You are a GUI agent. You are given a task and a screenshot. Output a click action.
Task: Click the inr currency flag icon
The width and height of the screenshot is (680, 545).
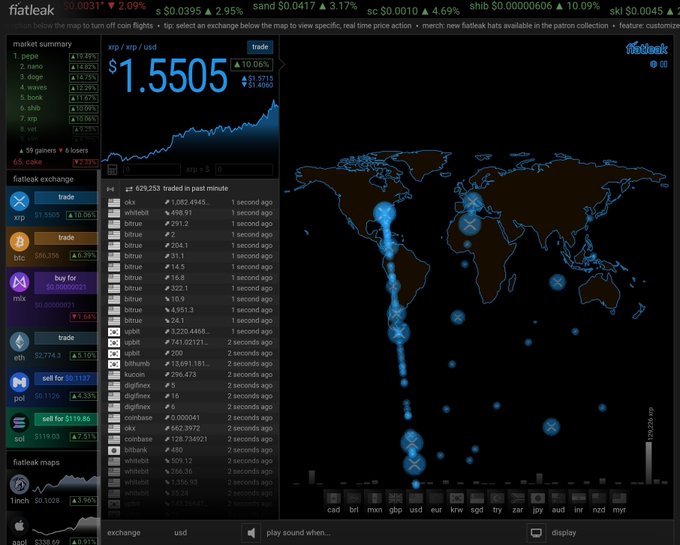(579, 498)
